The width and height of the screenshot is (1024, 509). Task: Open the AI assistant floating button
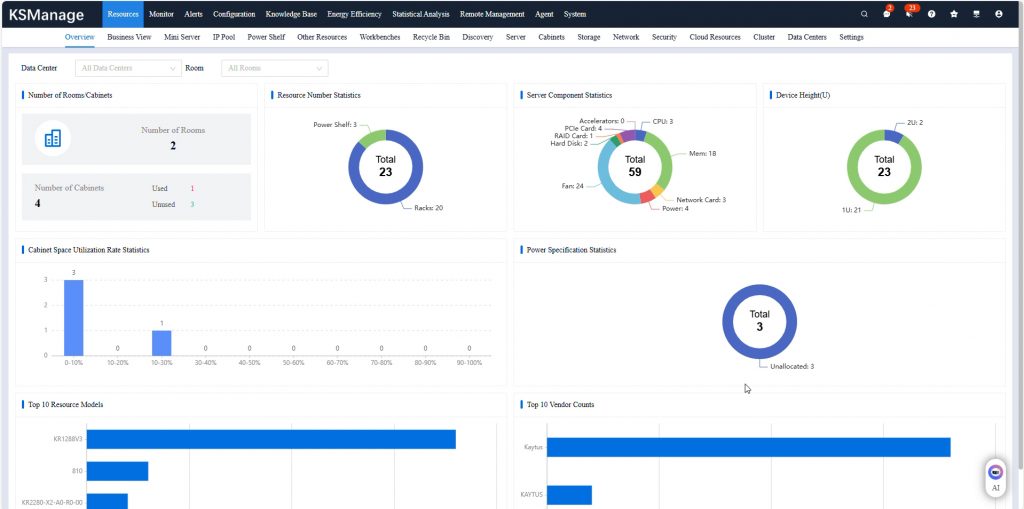tap(995, 476)
